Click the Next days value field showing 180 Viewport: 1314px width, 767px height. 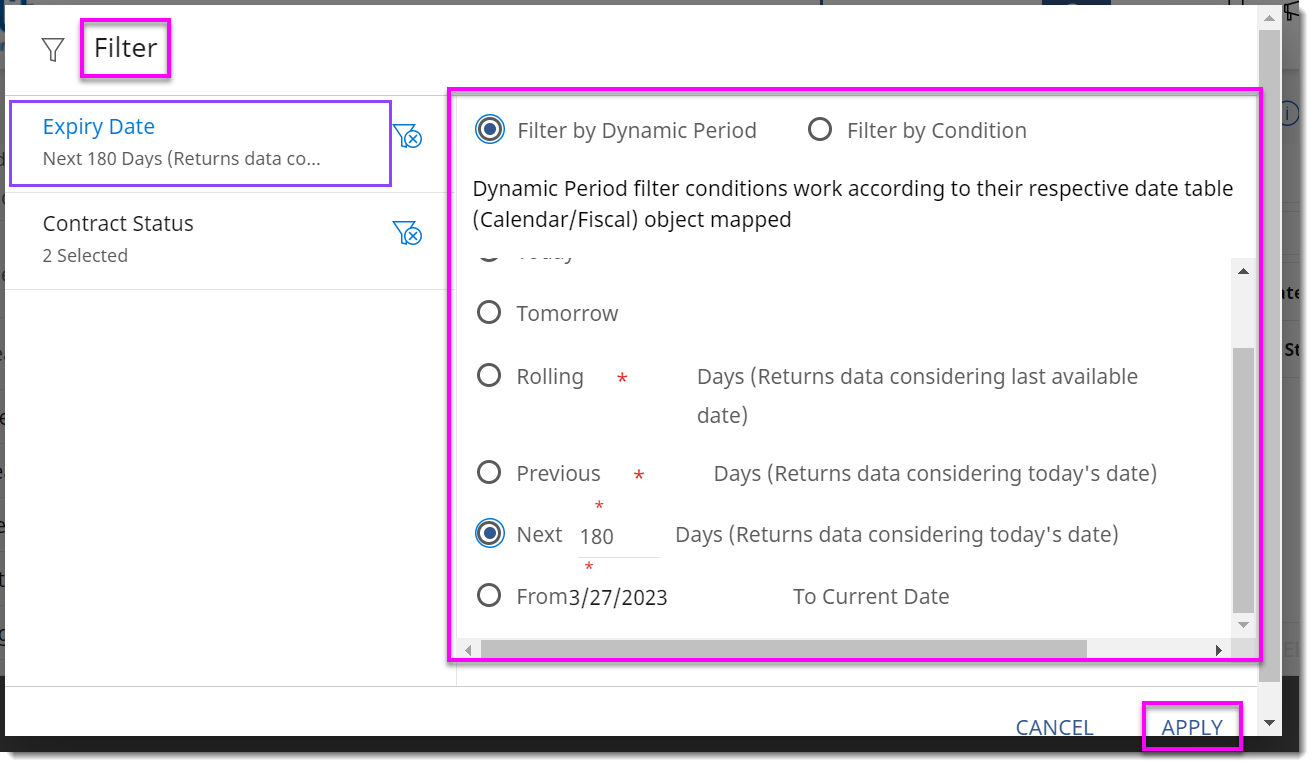(x=615, y=537)
